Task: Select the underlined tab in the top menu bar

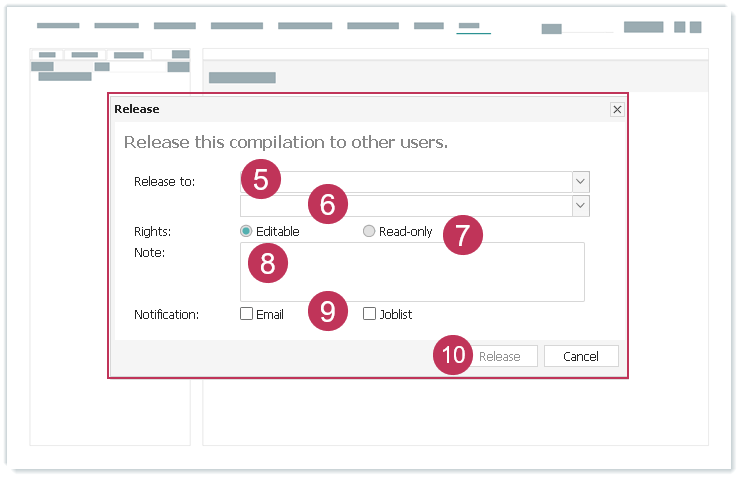Action: [471, 26]
